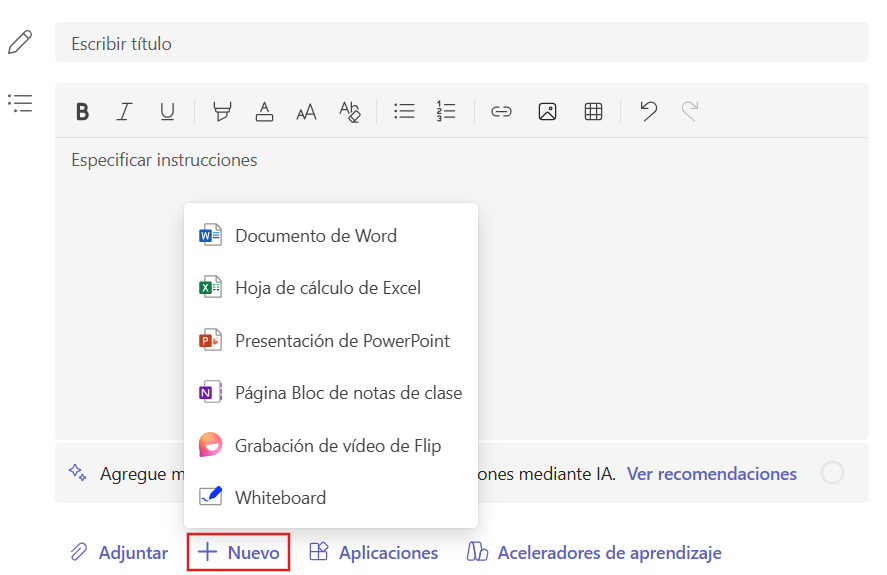The height and width of the screenshot is (575, 887).
Task: Create a new Excel spreadsheet
Action: pyautogui.click(x=331, y=288)
